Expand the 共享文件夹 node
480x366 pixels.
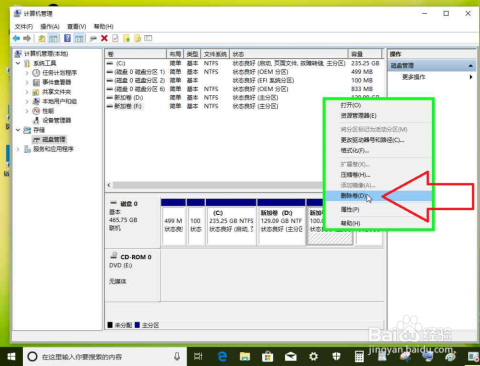27,92
